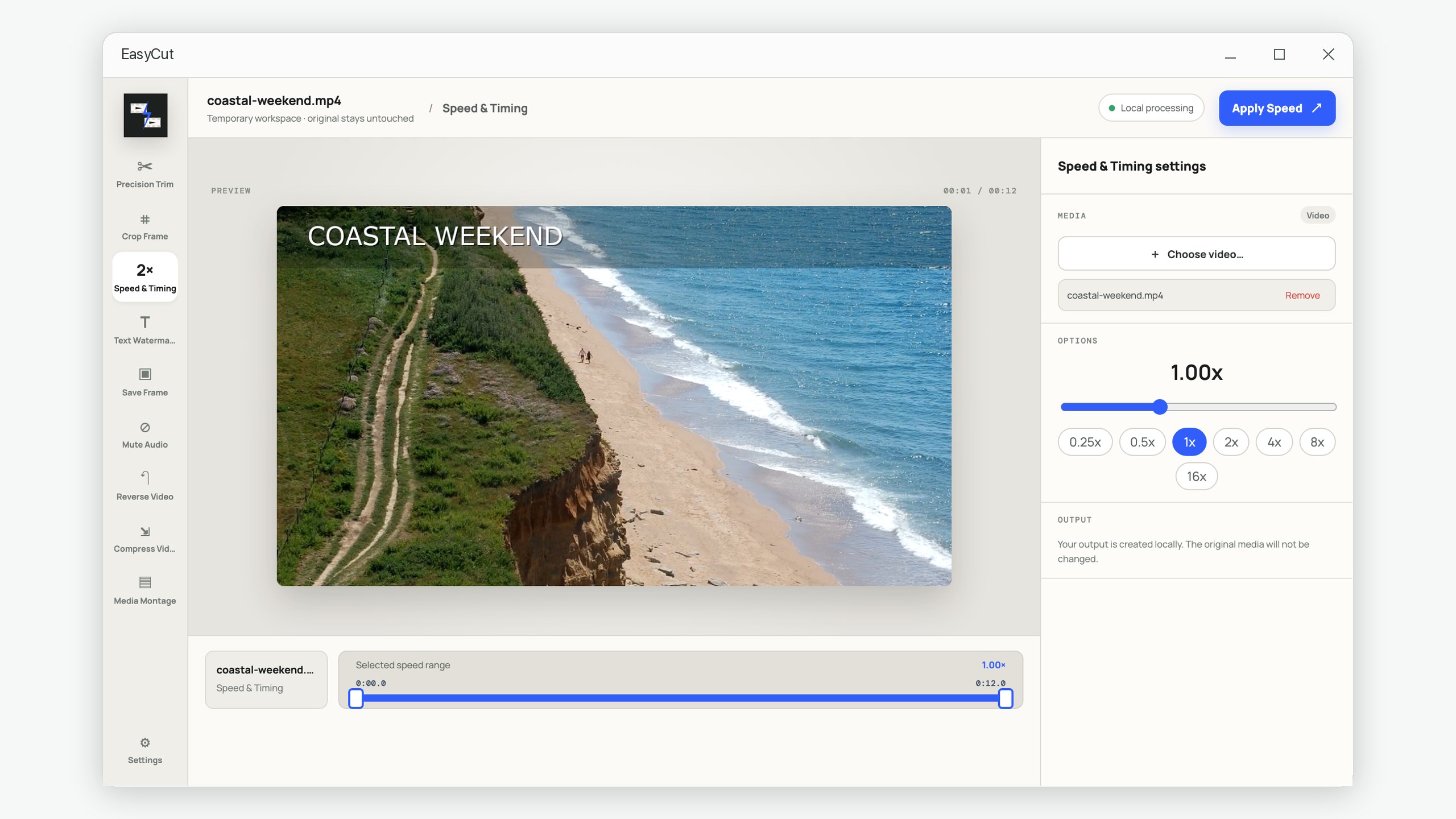Remove coastal-weekend.mp4 from media list
The width and height of the screenshot is (1456, 819).
point(1302,295)
